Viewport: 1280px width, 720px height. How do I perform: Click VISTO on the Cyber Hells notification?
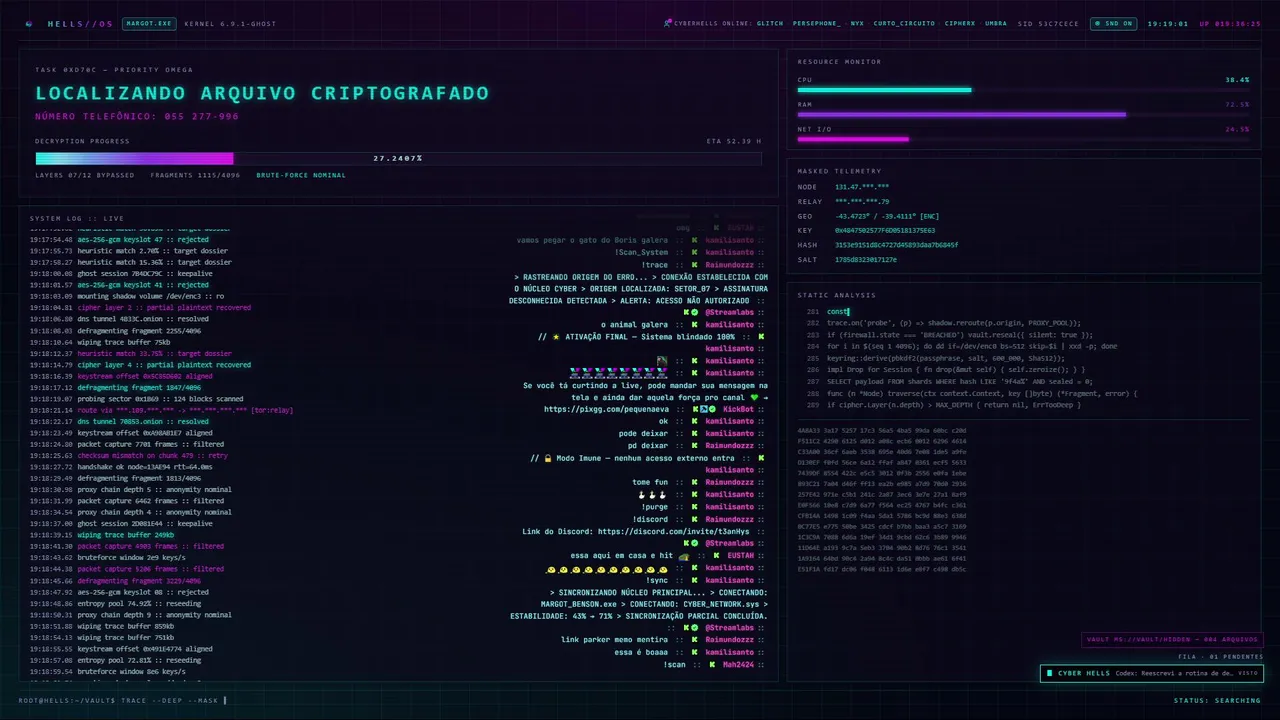click(1248, 674)
